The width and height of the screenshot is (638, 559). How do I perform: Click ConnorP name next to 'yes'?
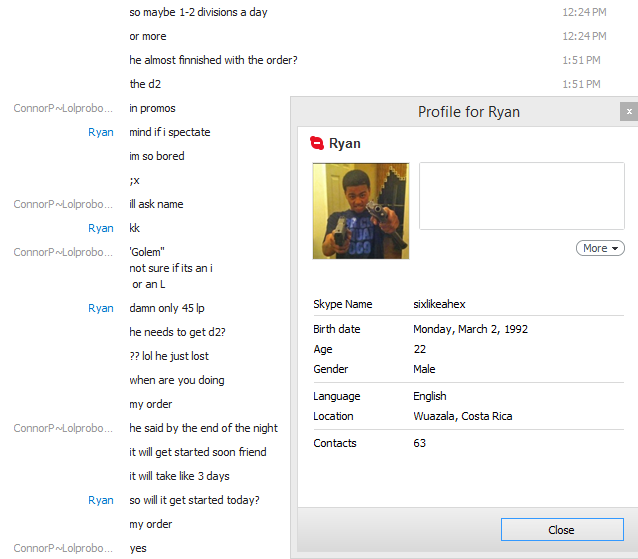[x=63, y=548]
